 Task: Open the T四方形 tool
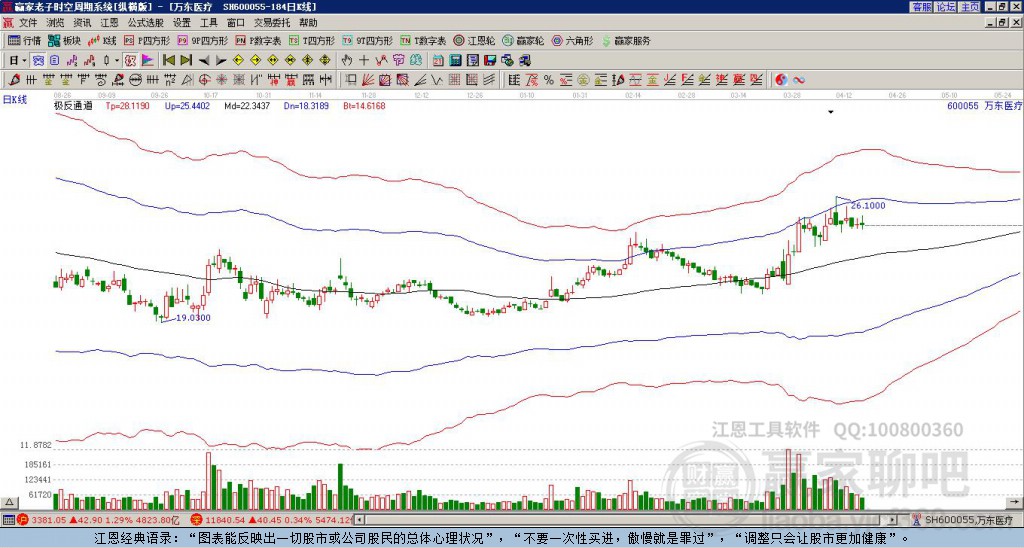pos(312,40)
